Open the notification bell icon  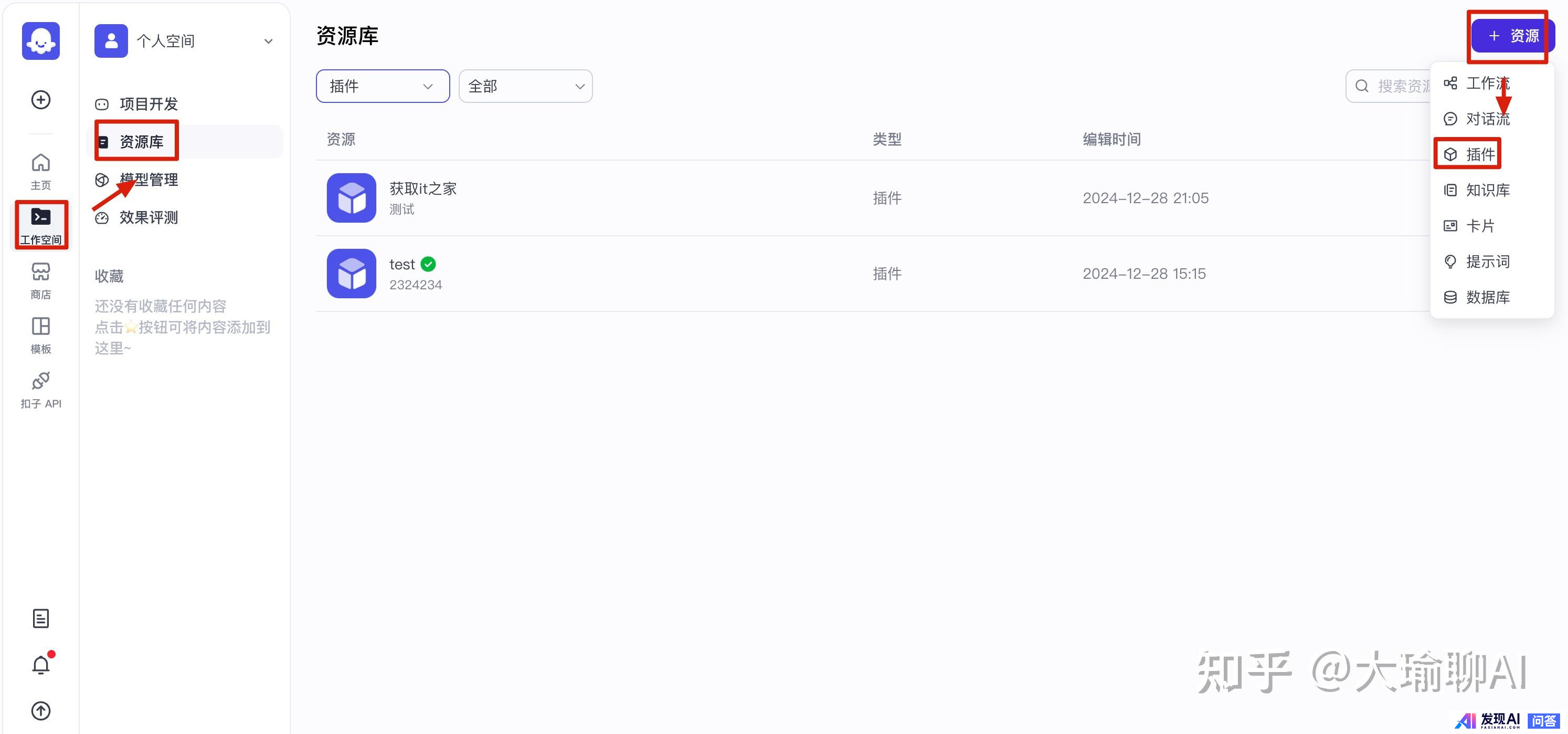(x=41, y=665)
